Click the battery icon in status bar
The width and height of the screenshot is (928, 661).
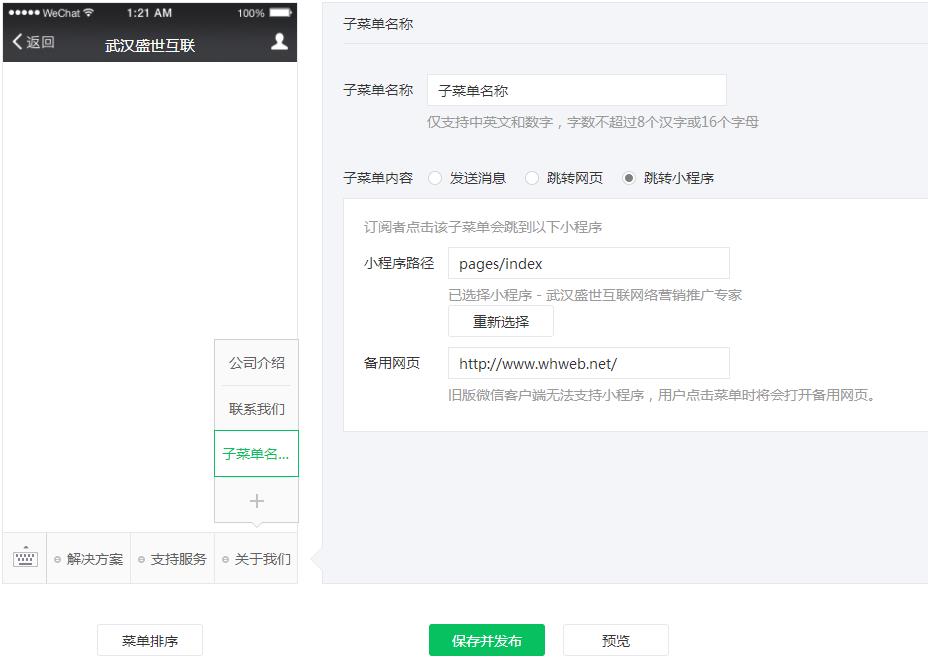[281, 13]
